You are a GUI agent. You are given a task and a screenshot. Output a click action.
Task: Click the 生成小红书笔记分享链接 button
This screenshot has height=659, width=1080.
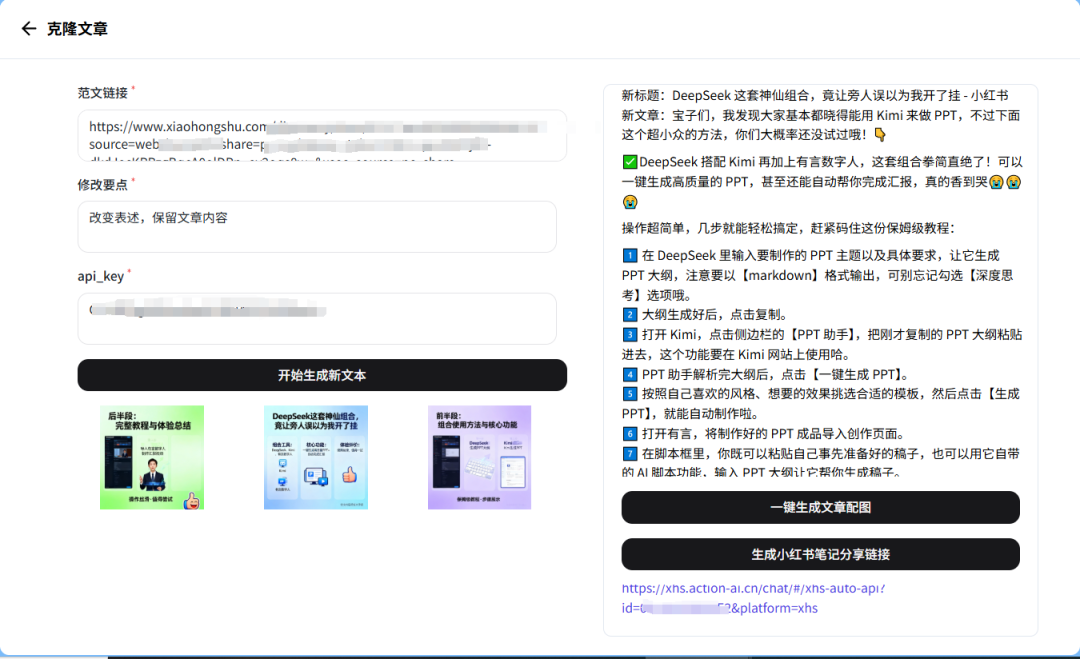tap(820, 554)
